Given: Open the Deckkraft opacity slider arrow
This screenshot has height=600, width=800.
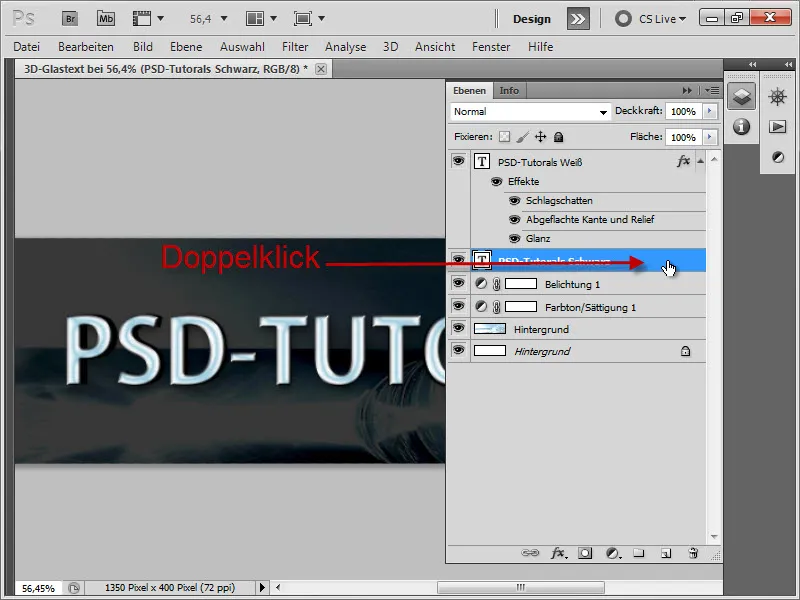Looking at the screenshot, I should (710, 111).
